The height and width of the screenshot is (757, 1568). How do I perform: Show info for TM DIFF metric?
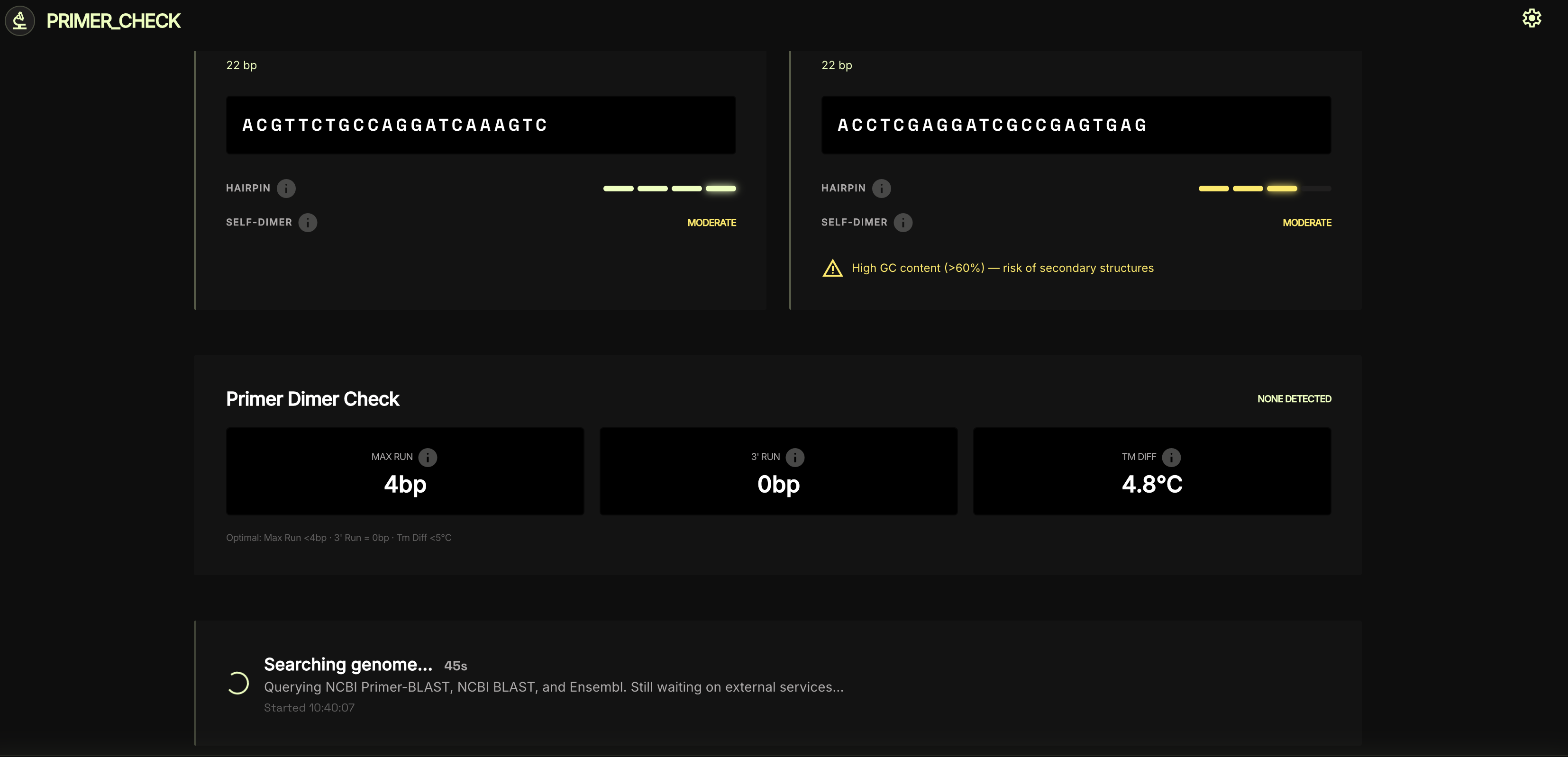coord(1171,457)
